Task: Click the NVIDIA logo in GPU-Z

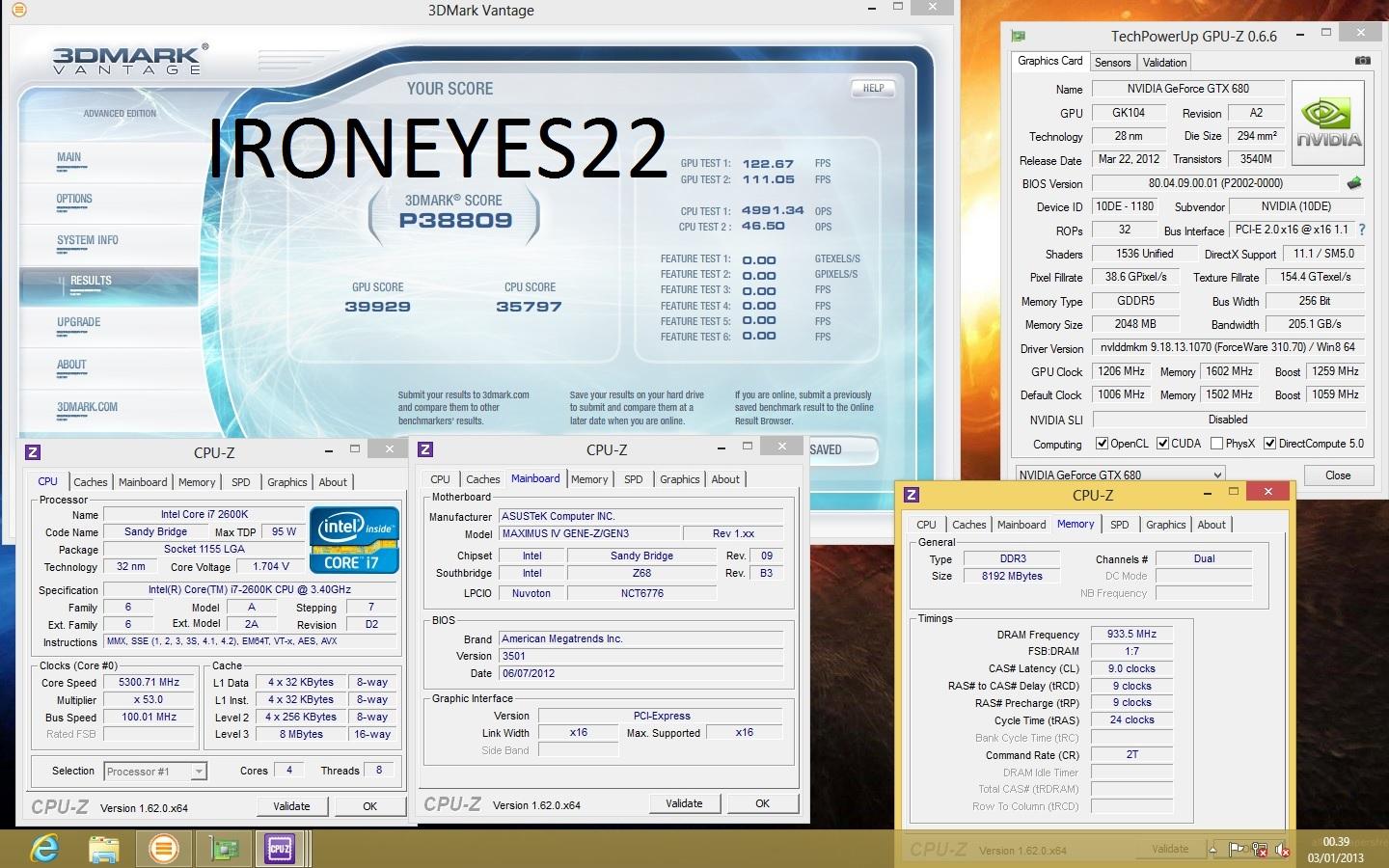Action: click(x=1328, y=123)
